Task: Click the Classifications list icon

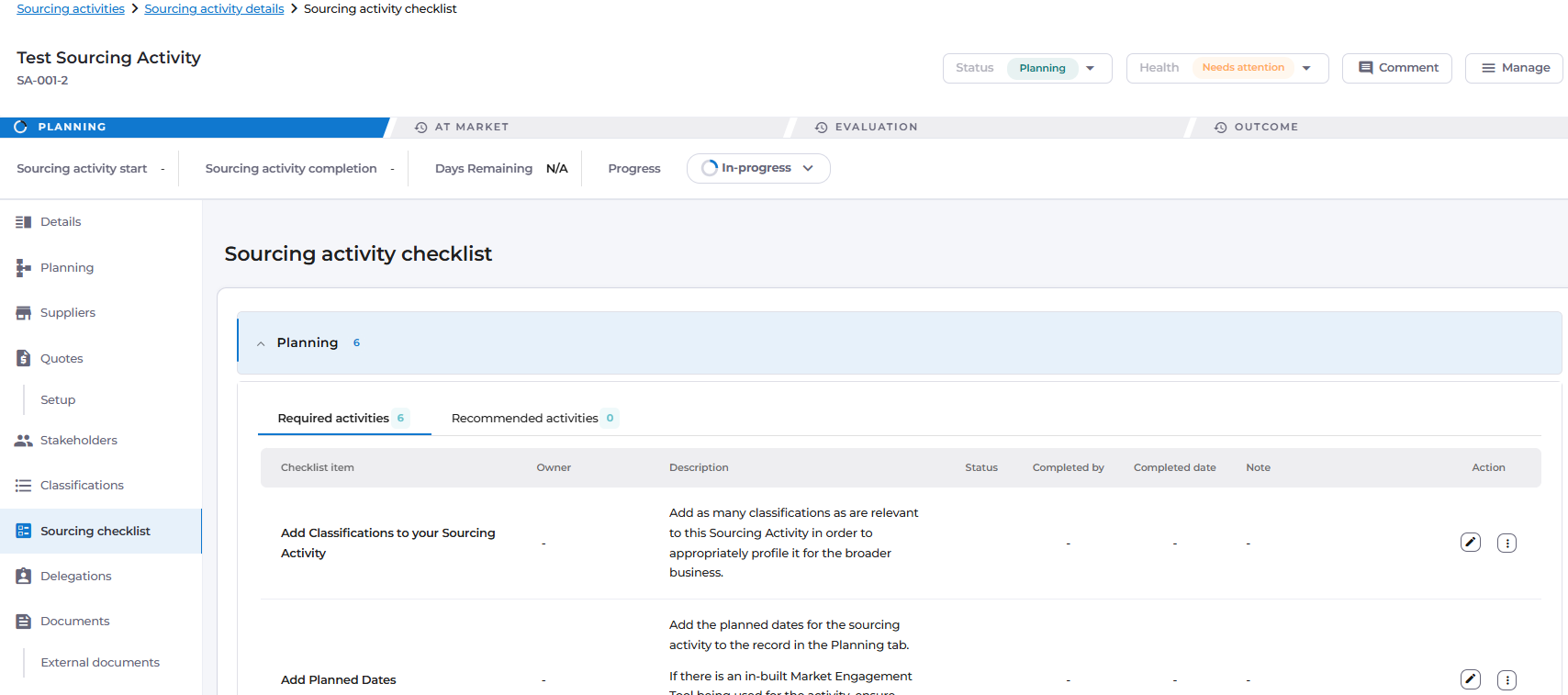Action: [x=24, y=486]
